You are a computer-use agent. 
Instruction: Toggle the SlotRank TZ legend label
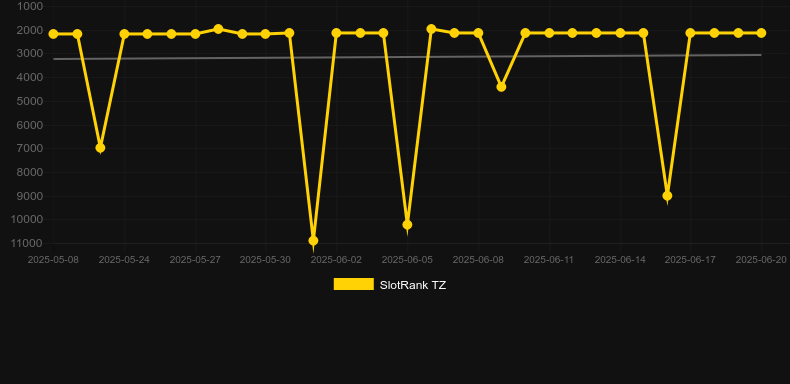[413, 285]
